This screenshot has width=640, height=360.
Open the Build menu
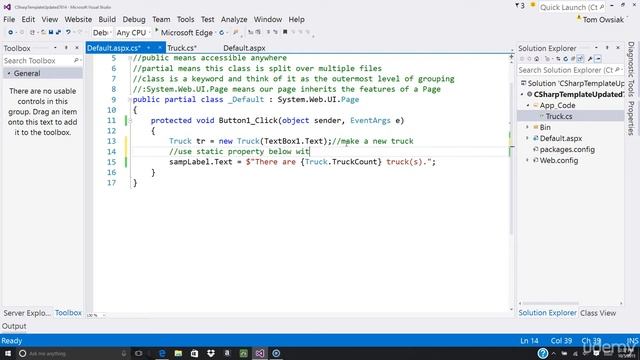click(x=107, y=19)
